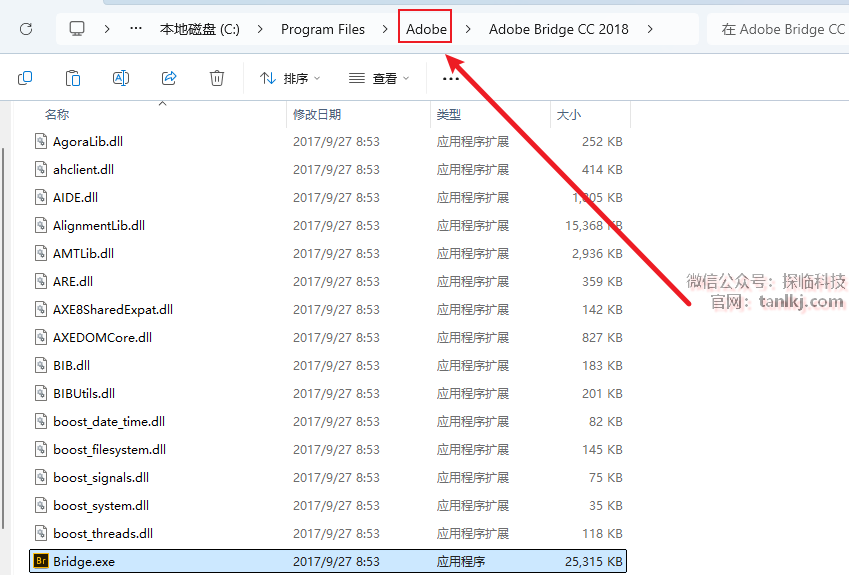Select the boost_signals.dll file name
This screenshot has width=849, height=575.
(x=101, y=478)
